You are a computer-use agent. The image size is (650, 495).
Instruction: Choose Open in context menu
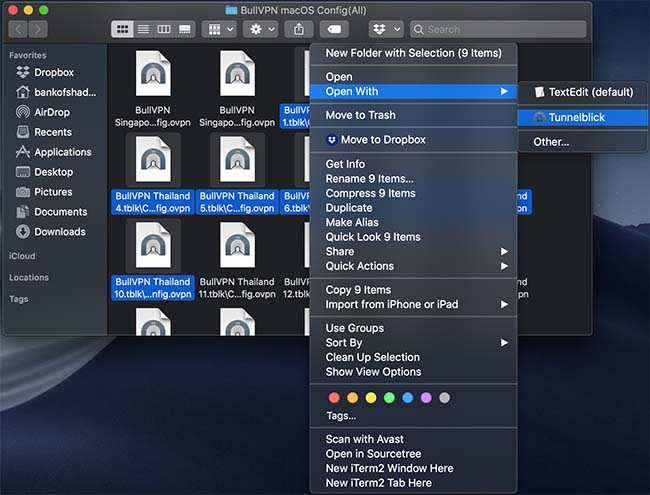click(413, 77)
